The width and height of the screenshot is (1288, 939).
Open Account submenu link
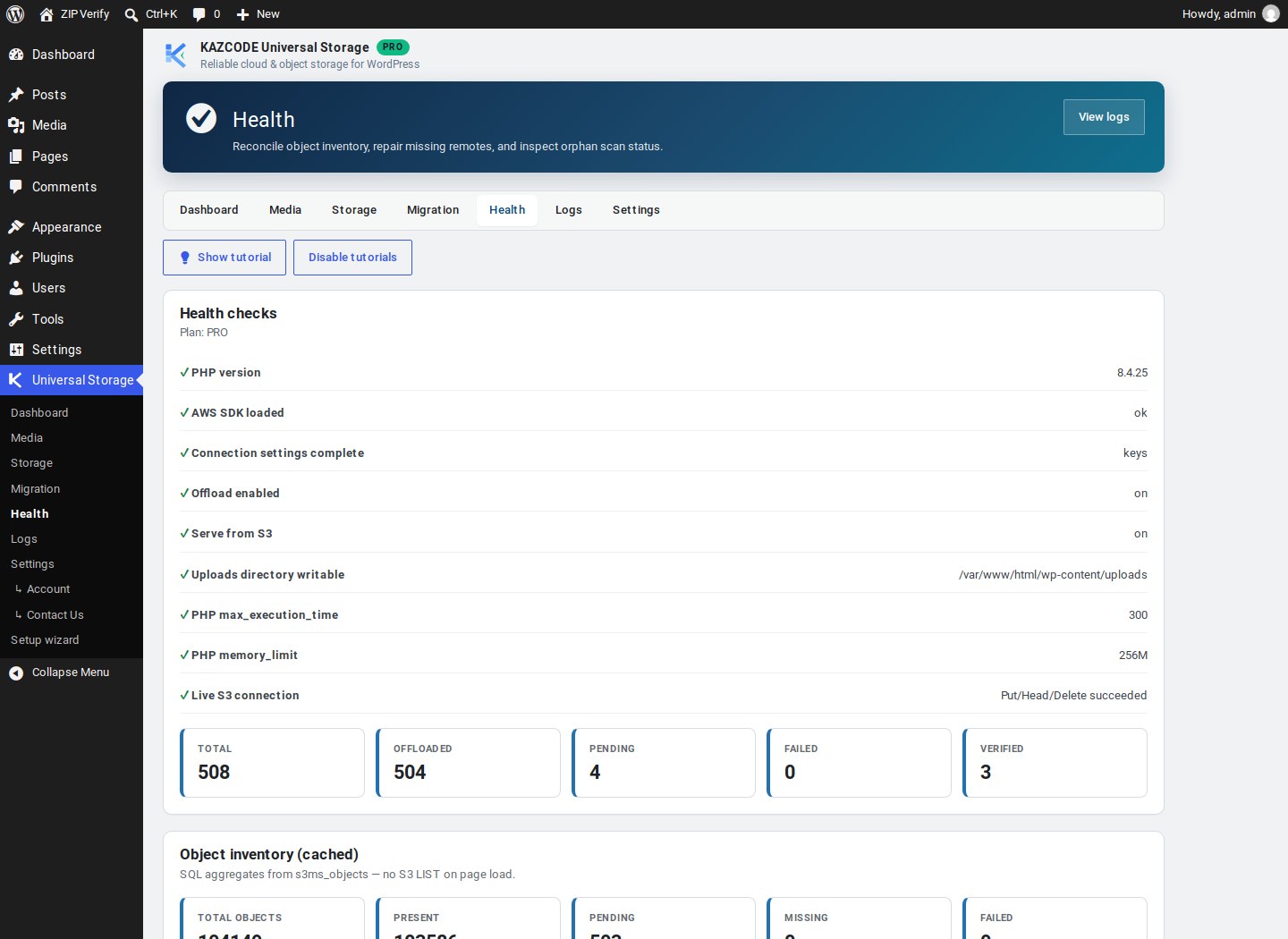click(48, 589)
